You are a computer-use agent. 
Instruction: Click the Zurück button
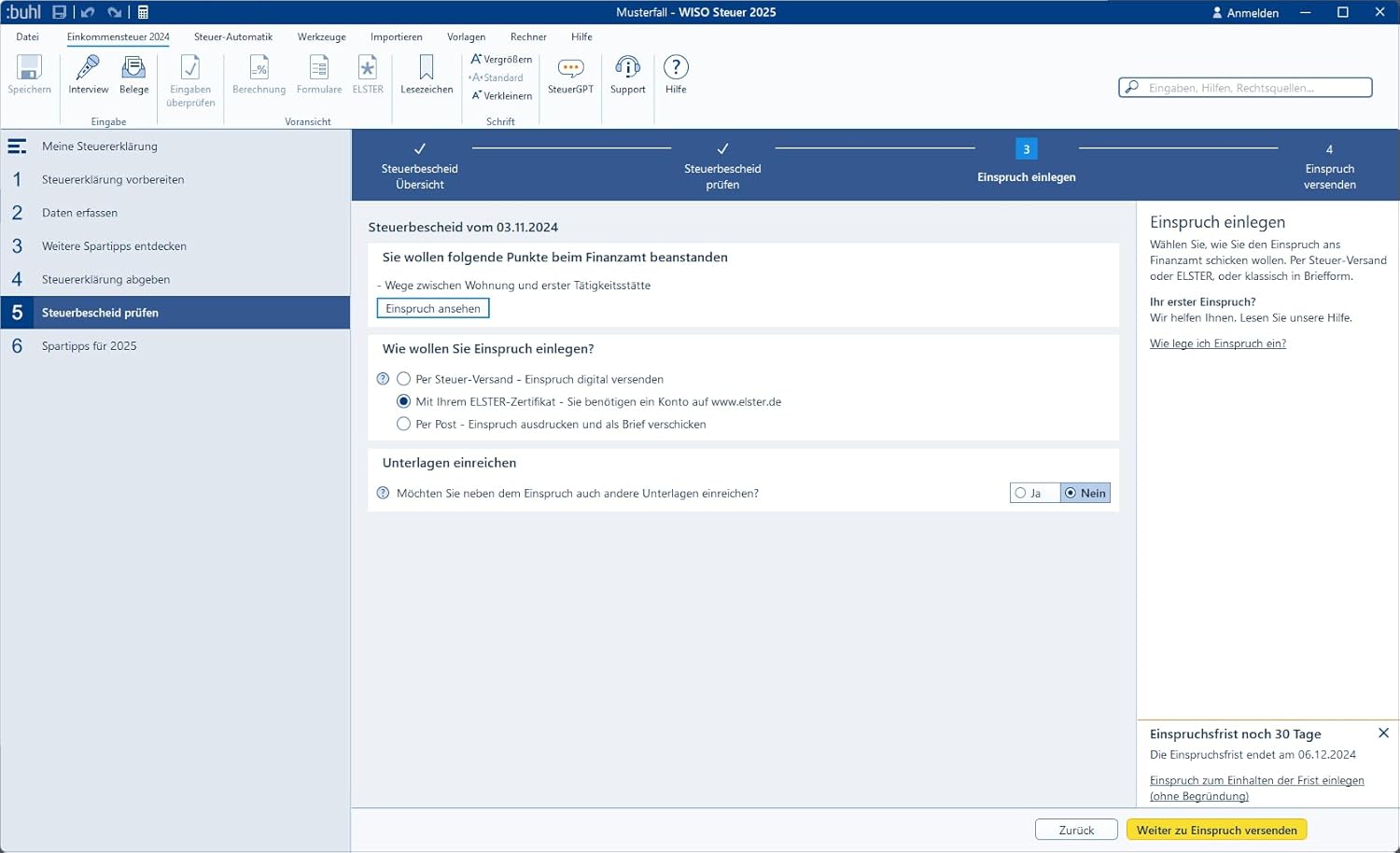pos(1076,830)
